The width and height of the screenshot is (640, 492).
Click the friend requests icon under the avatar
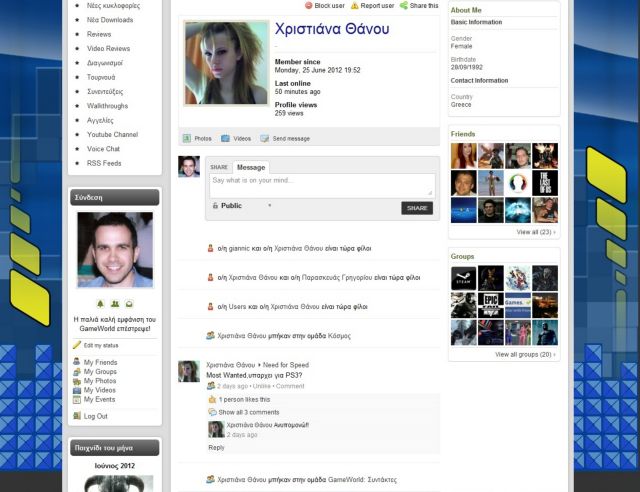click(115, 303)
